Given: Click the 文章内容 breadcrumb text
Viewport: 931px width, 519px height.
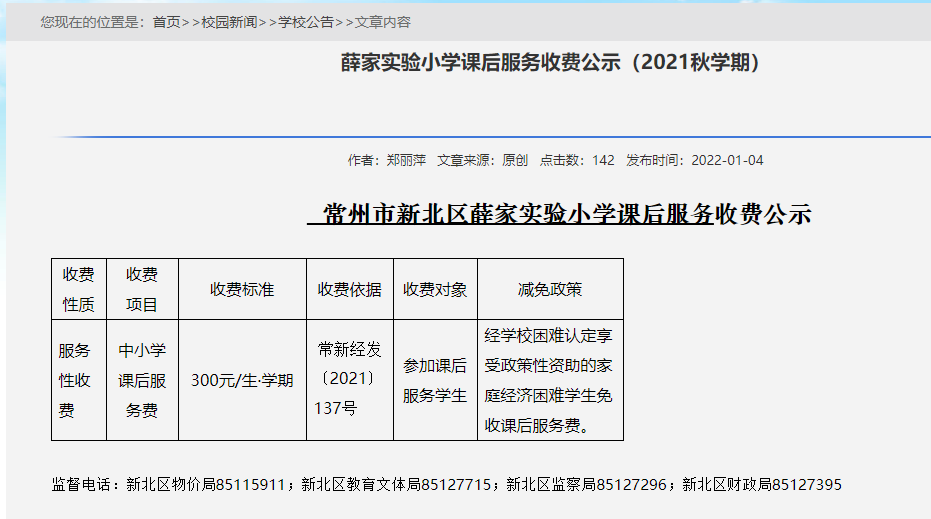Looking at the screenshot, I should tap(383, 23).
